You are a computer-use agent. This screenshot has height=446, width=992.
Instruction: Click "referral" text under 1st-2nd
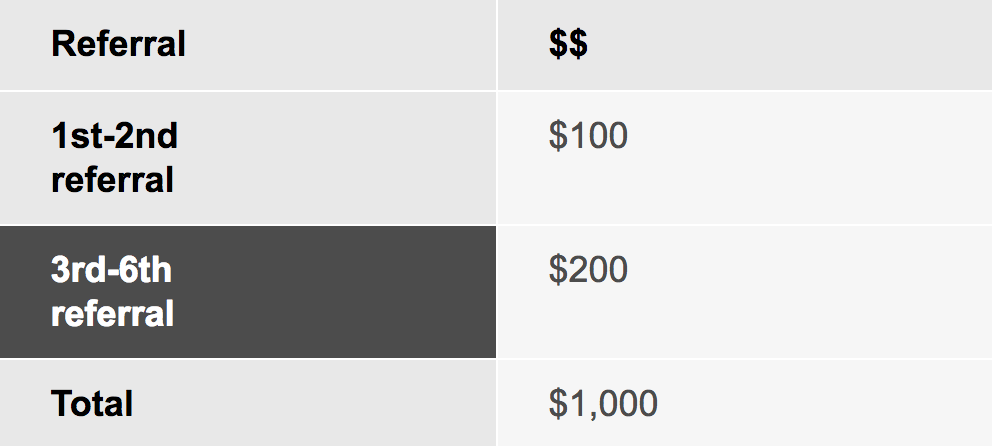click(x=113, y=180)
